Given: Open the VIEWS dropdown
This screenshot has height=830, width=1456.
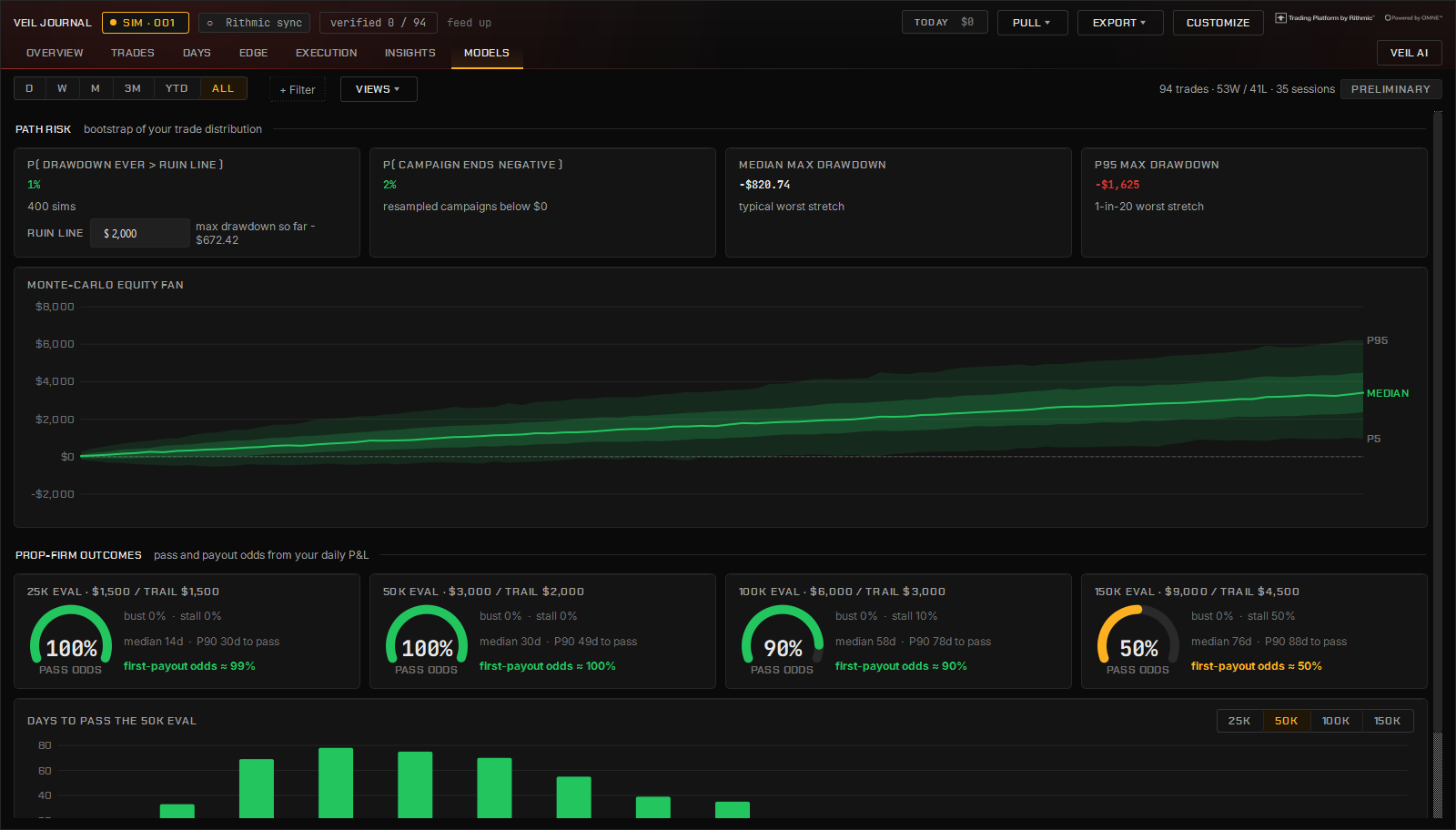Looking at the screenshot, I should click(379, 89).
